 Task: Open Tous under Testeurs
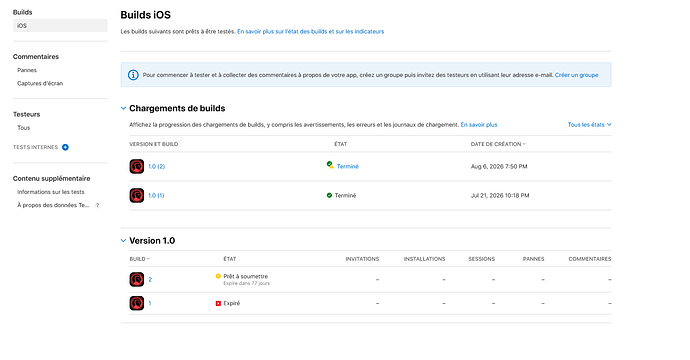pyautogui.click(x=24, y=128)
